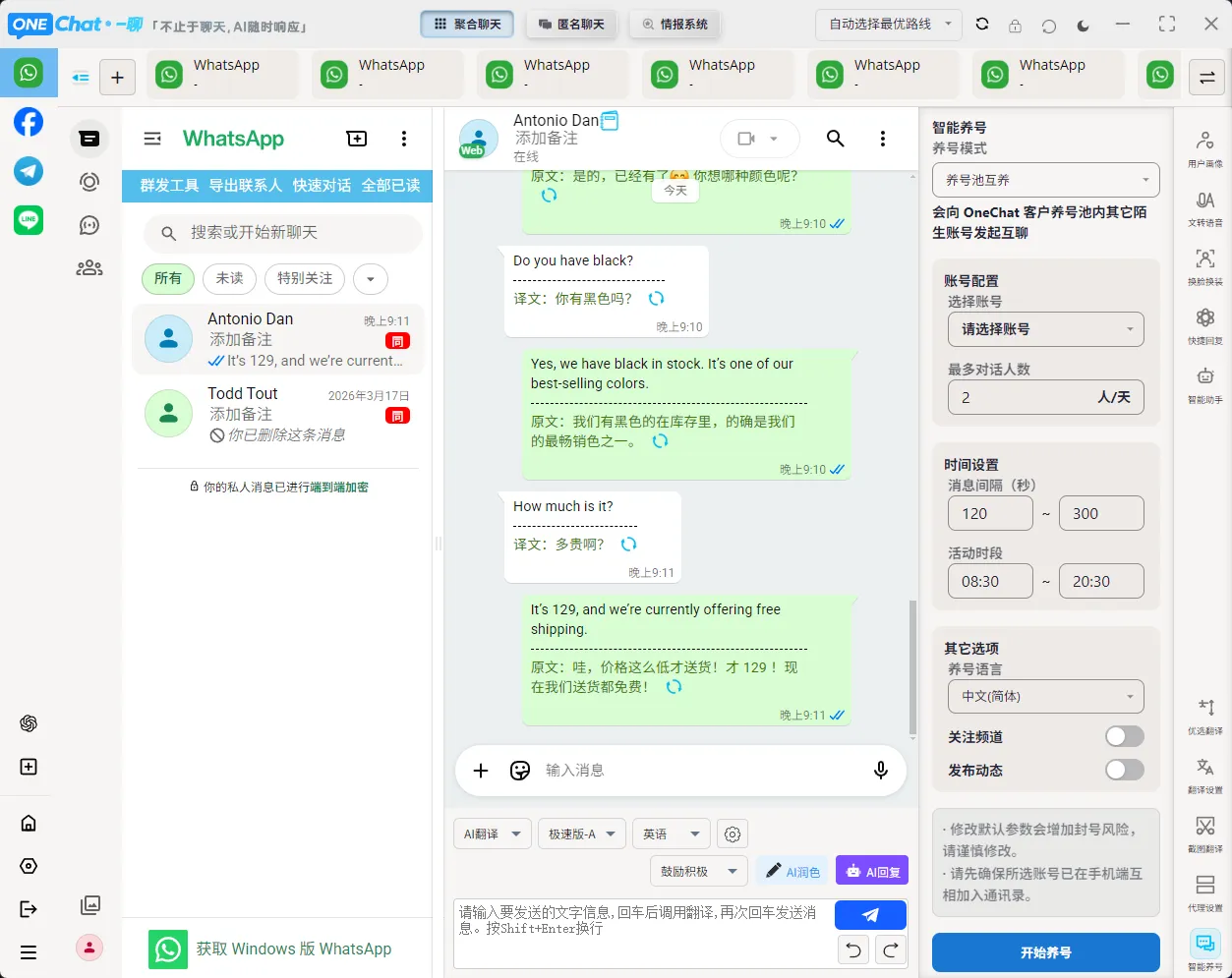Start a voice message with the microphone icon
The image size is (1232, 978).
tap(880, 771)
